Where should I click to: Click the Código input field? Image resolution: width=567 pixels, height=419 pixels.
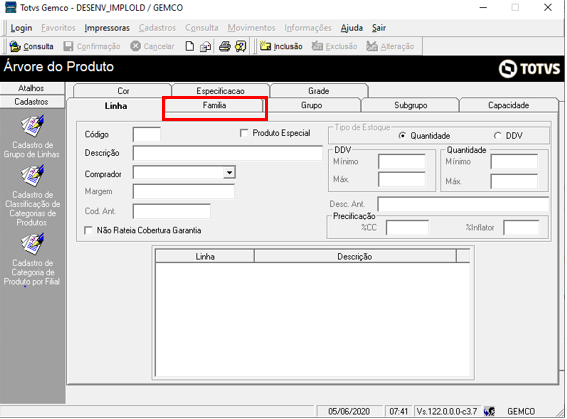click(147, 134)
